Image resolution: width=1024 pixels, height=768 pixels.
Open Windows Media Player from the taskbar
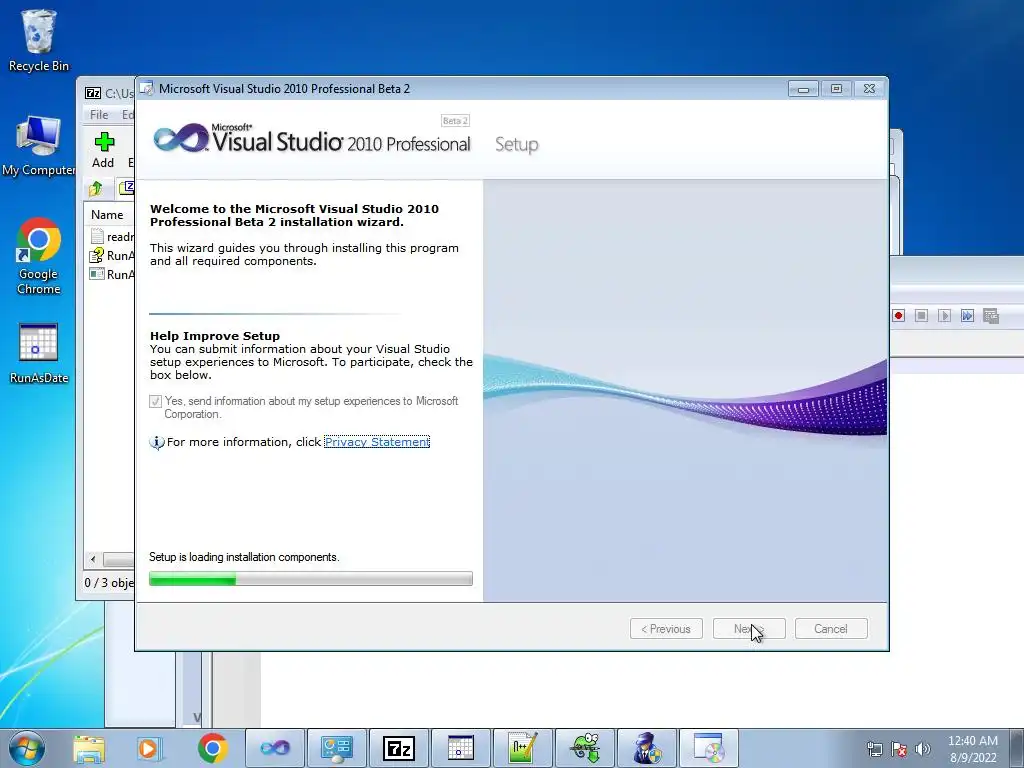[x=150, y=748]
